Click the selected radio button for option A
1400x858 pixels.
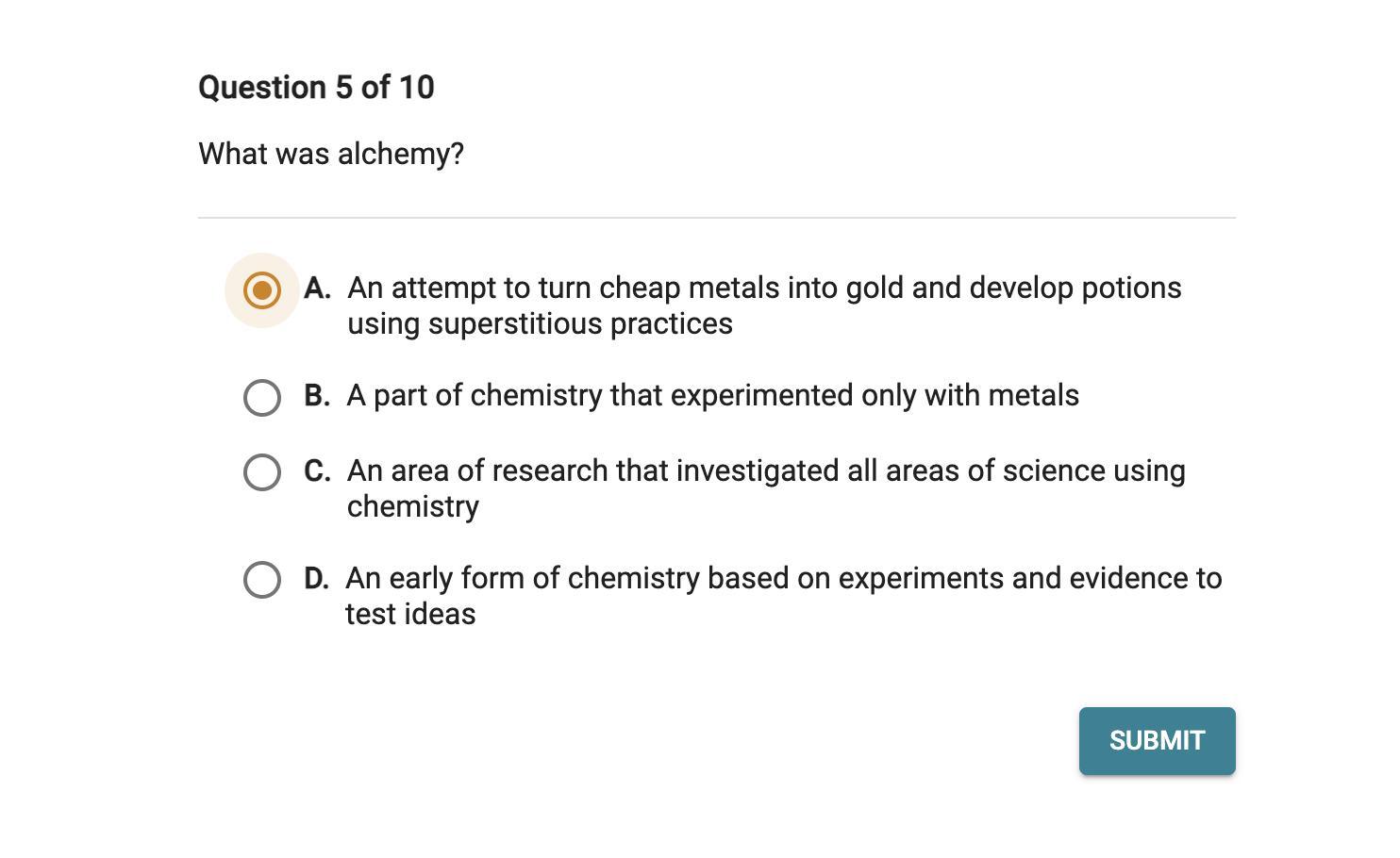pos(262,289)
